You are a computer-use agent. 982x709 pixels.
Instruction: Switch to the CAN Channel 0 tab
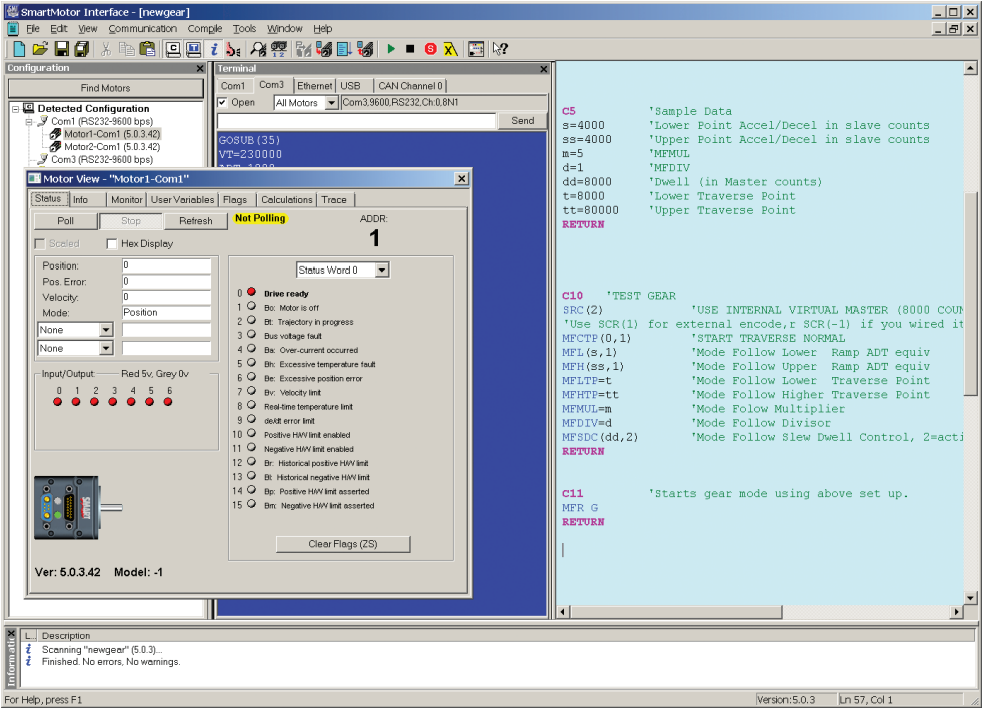410,86
